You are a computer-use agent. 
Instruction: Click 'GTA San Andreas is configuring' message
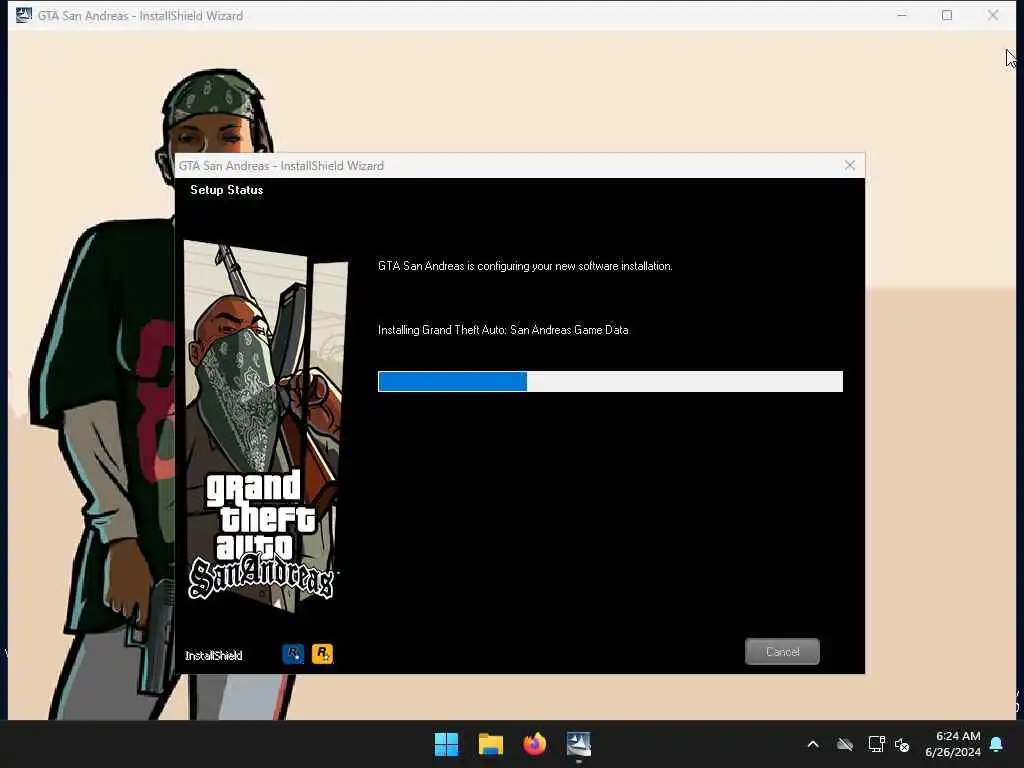[x=525, y=266]
